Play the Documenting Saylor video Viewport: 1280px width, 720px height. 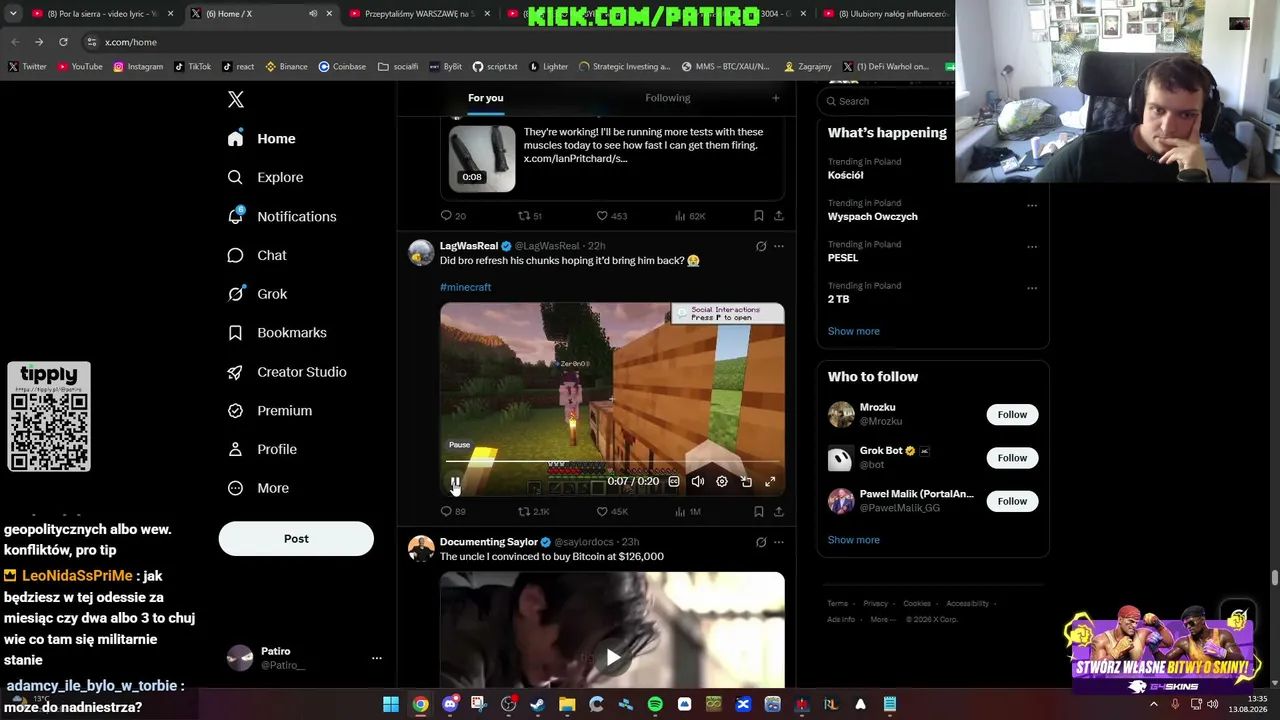coord(612,657)
